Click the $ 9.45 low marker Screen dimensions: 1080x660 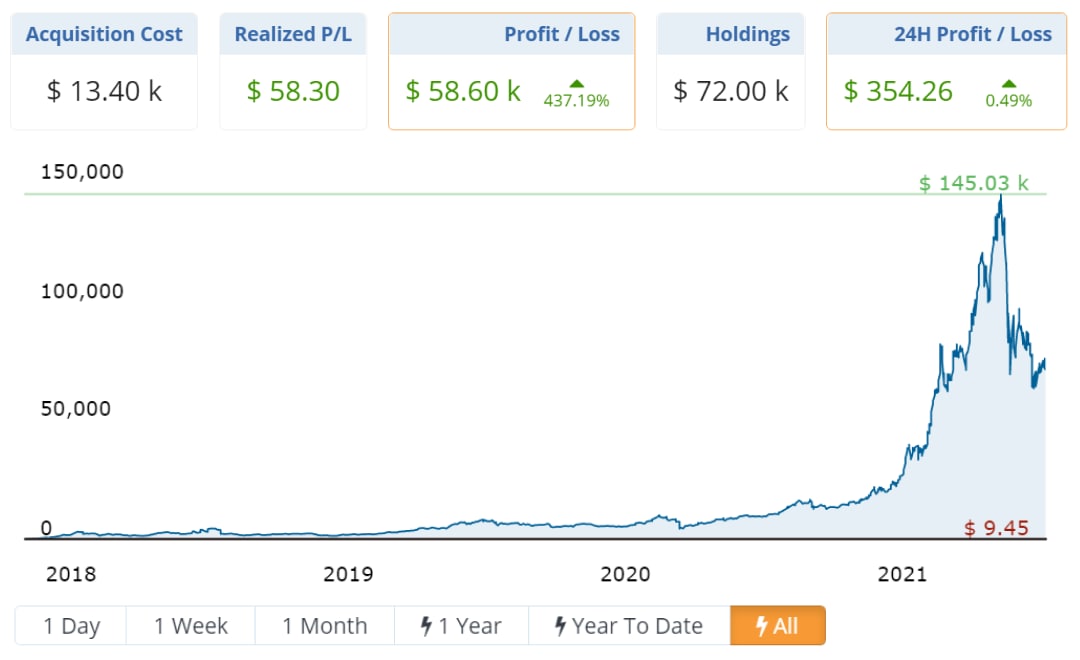coord(996,528)
